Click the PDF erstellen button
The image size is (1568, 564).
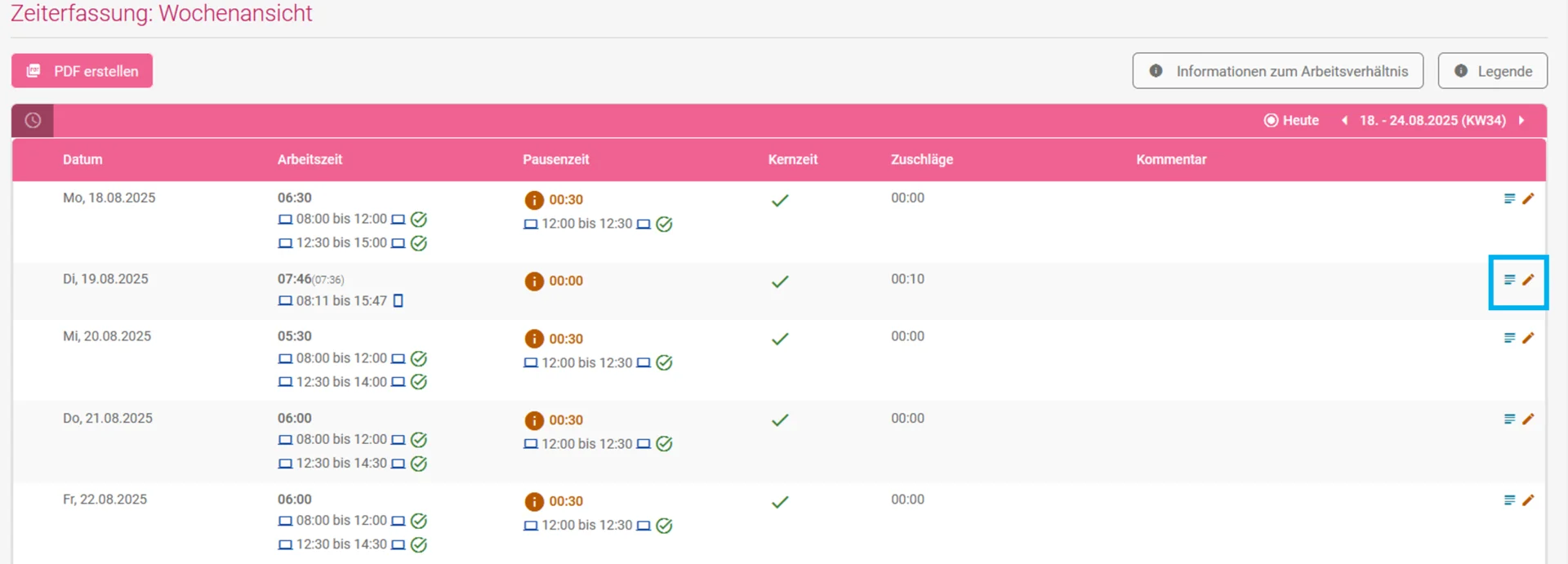coord(82,71)
